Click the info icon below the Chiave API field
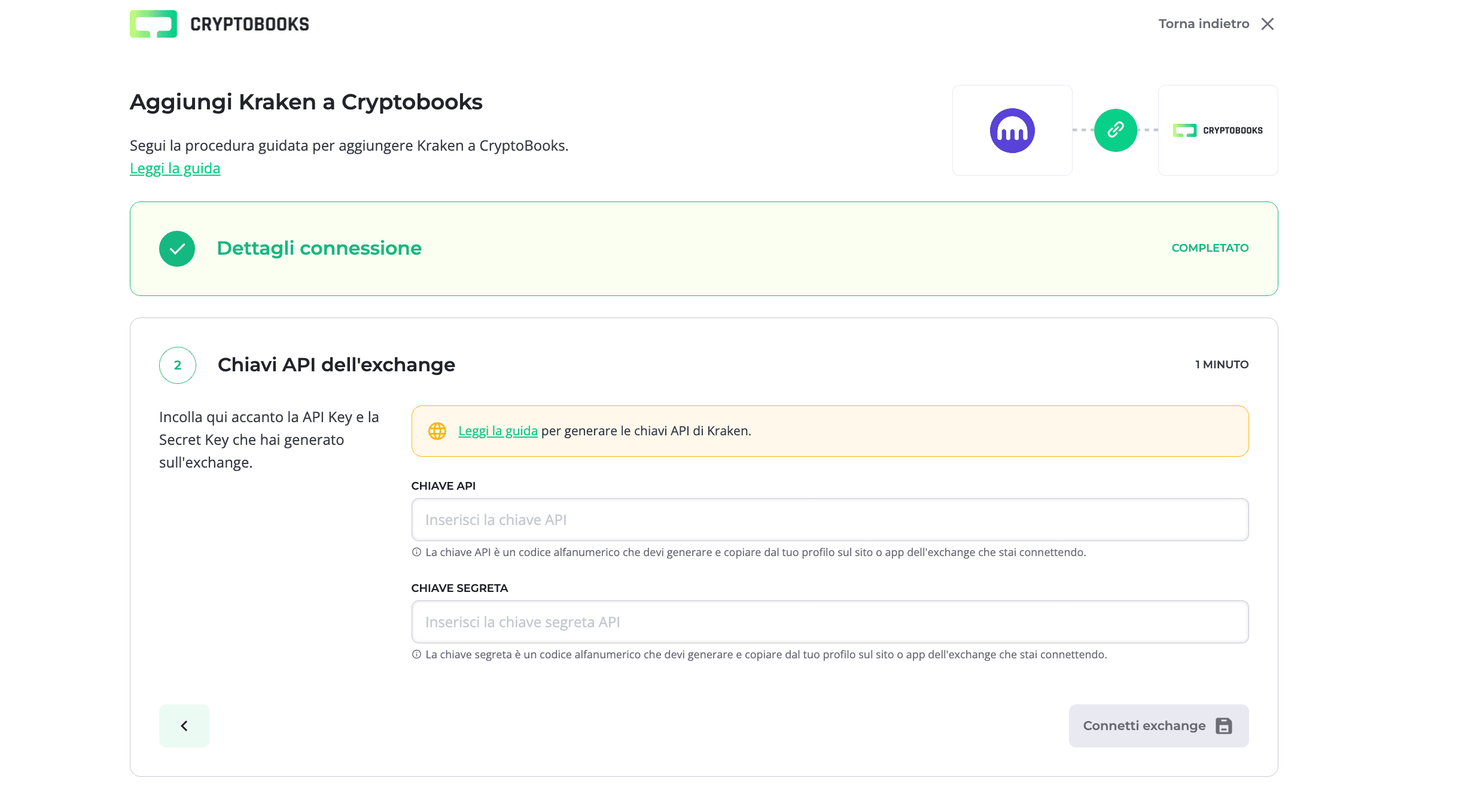This screenshot has width=1468, height=812. pyautogui.click(x=416, y=552)
